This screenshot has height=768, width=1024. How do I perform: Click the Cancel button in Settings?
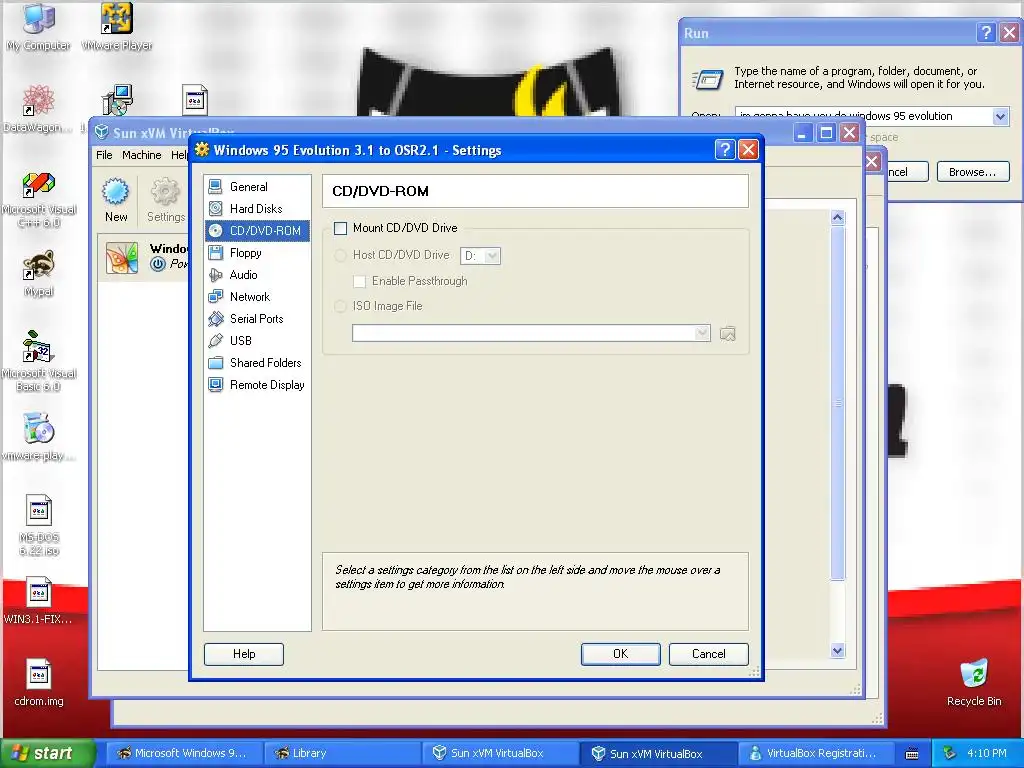click(709, 654)
